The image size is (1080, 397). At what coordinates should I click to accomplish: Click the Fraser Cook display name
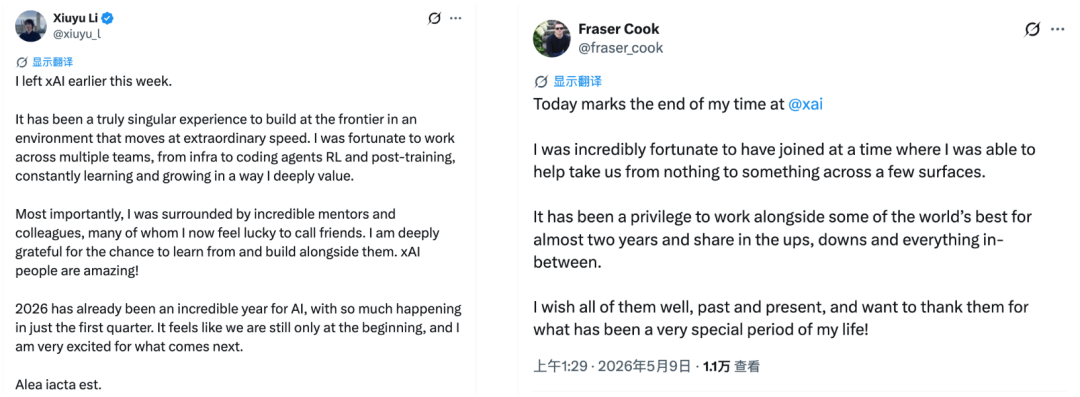[x=618, y=30]
